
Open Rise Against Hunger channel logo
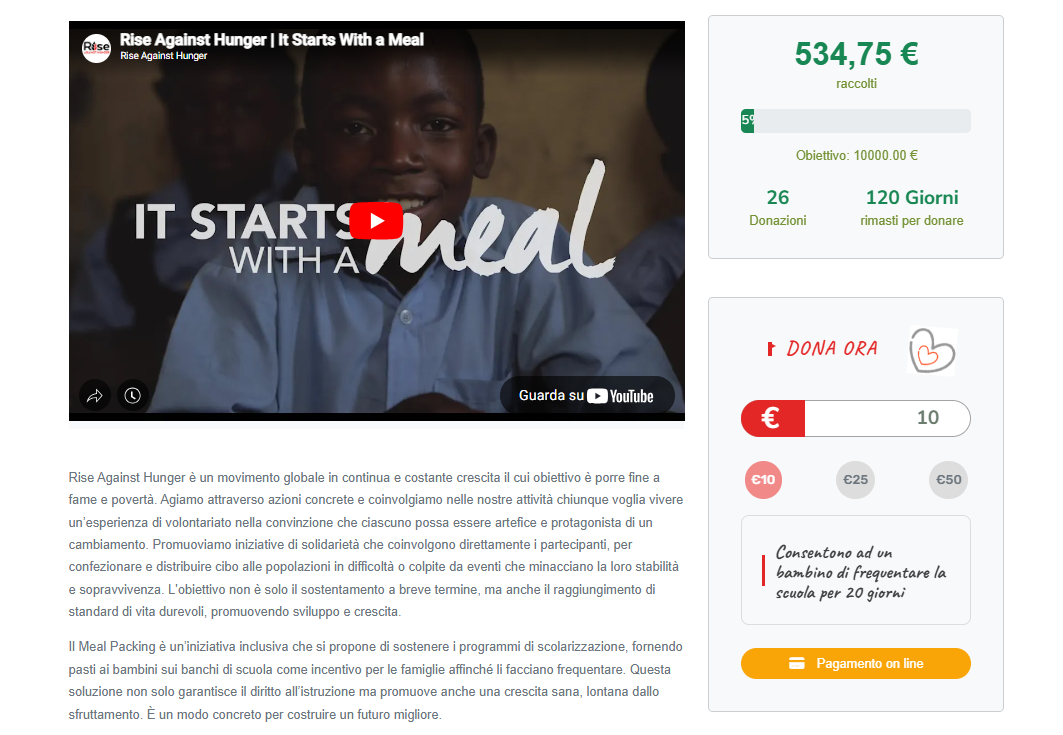pyautogui.click(x=96, y=47)
